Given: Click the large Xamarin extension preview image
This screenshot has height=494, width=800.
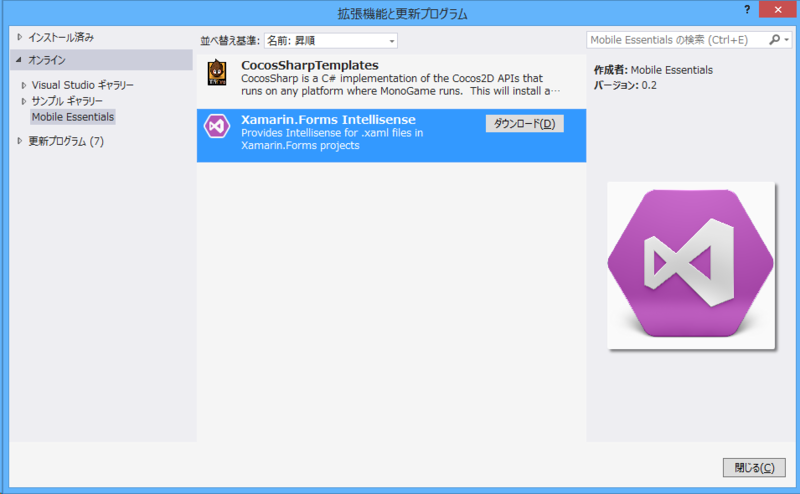Looking at the screenshot, I should 691,265.
